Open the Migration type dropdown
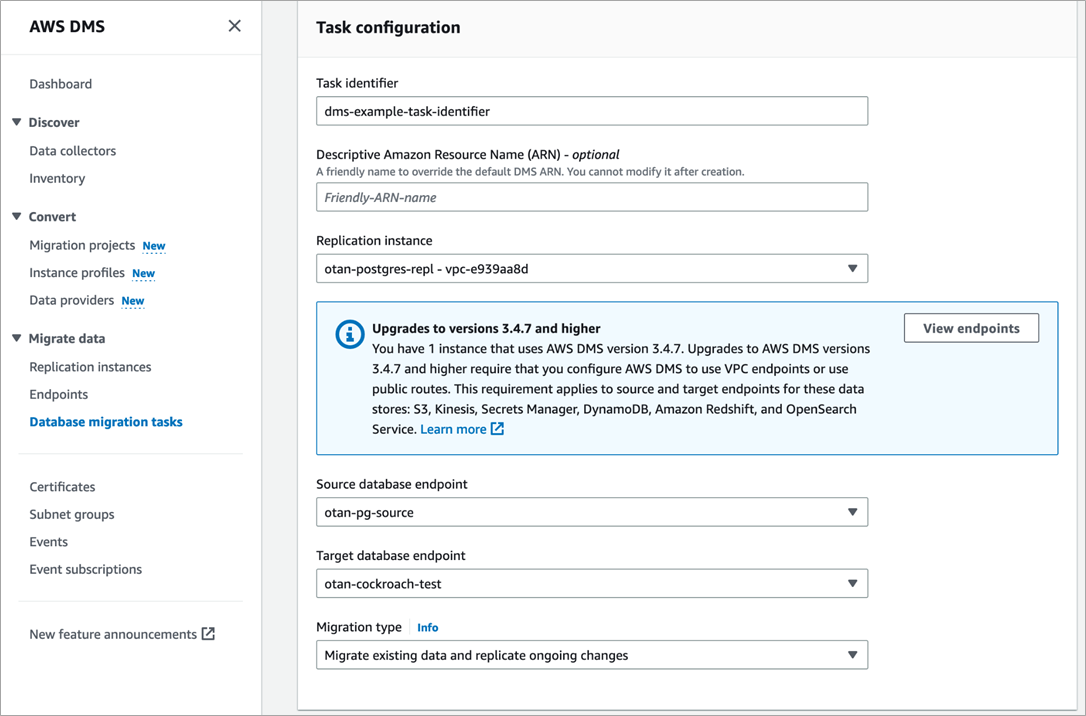The height and width of the screenshot is (716, 1086). (852, 655)
